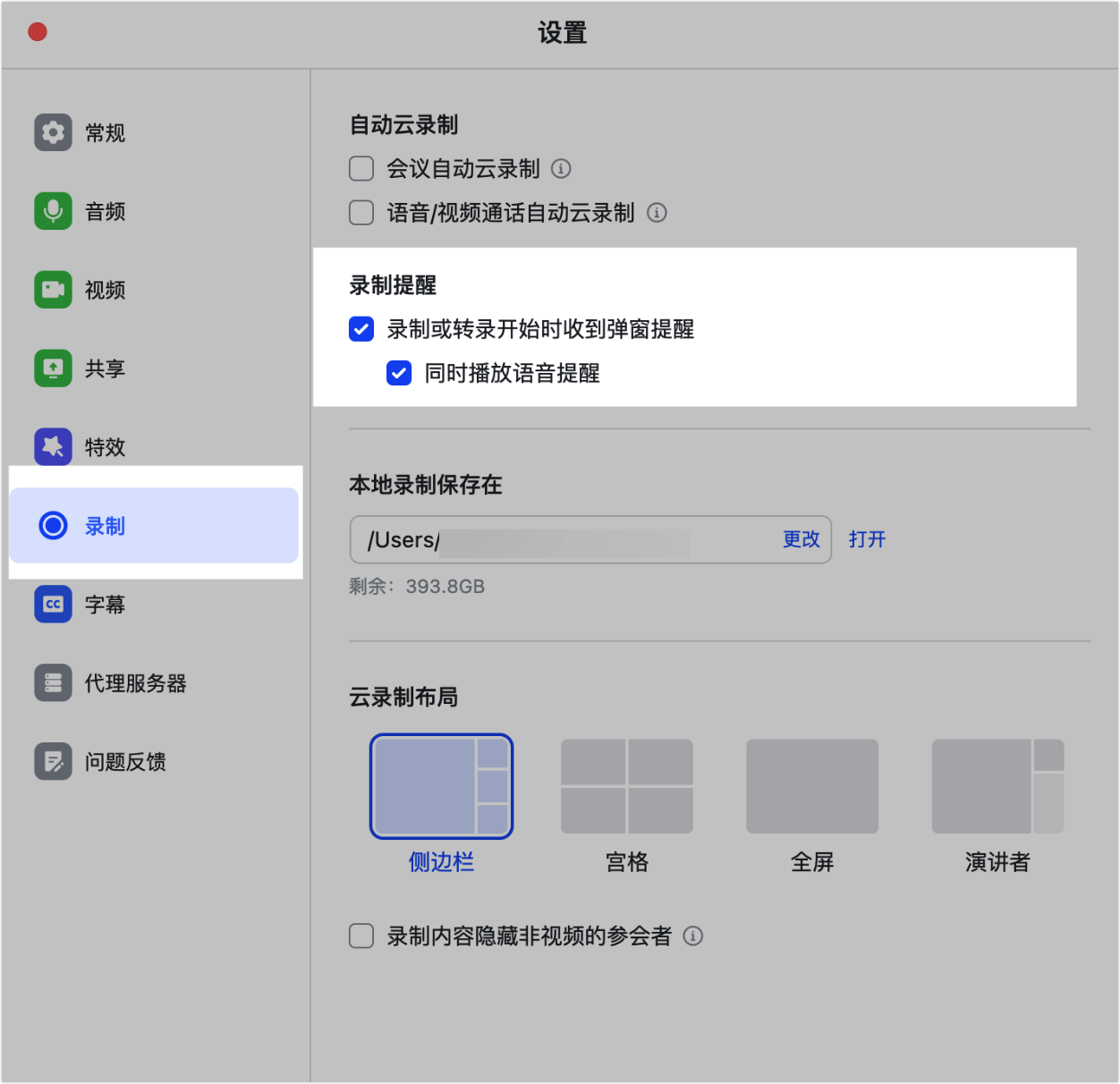Uncheck 同时播放语音提醒 checkbox
1120x1084 pixels.
pyautogui.click(x=399, y=373)
